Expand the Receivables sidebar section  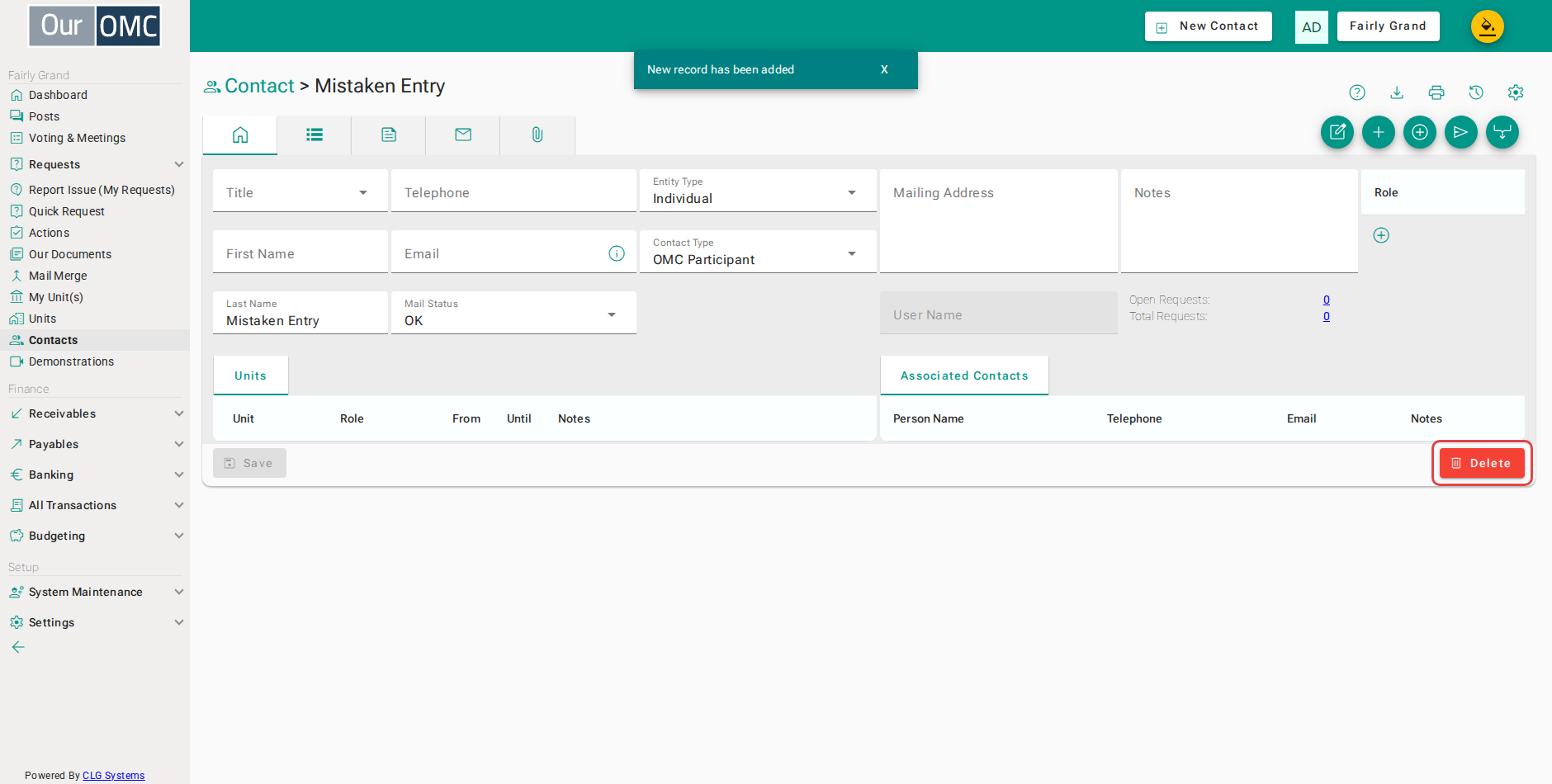95,413
